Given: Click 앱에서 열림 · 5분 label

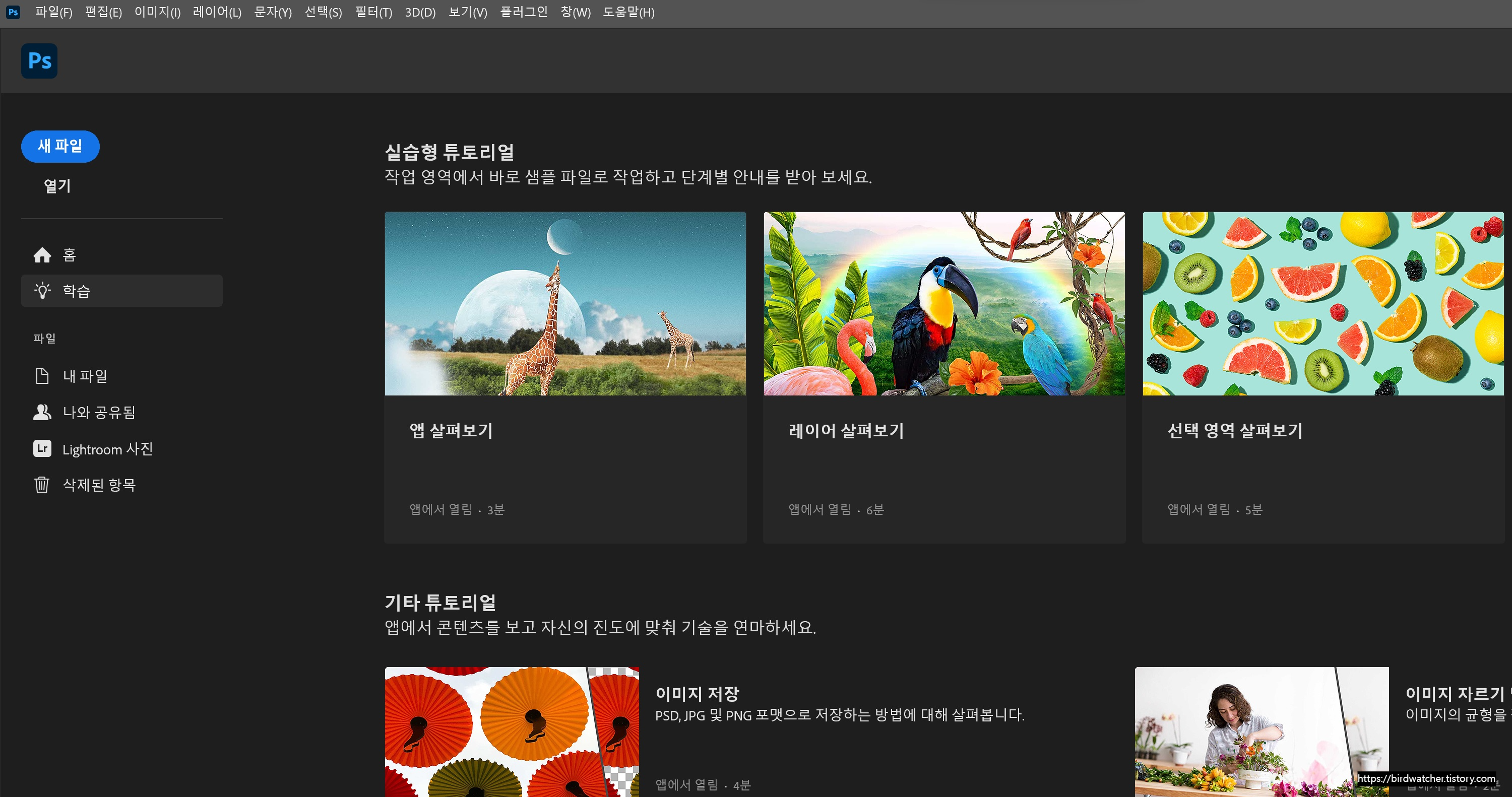Looking at the screenshot, I should tap(1215, 509).
